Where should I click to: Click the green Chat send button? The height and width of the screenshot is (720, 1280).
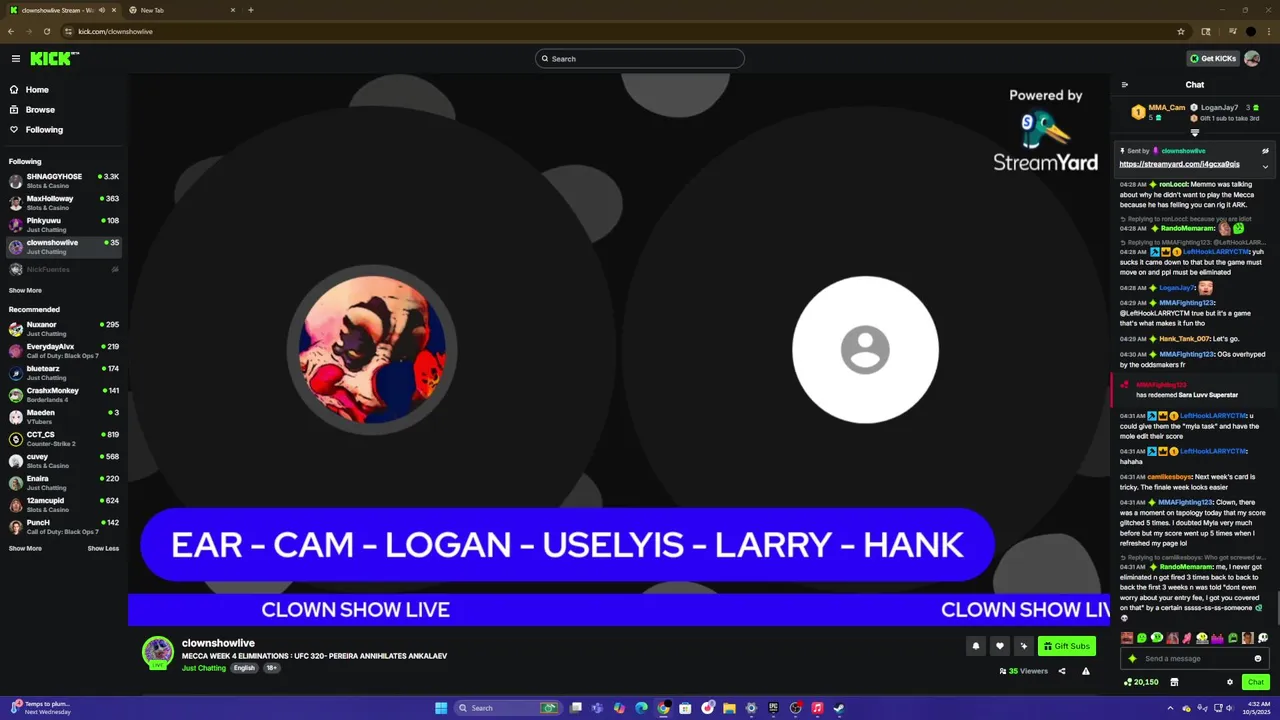click(1256, 682)
